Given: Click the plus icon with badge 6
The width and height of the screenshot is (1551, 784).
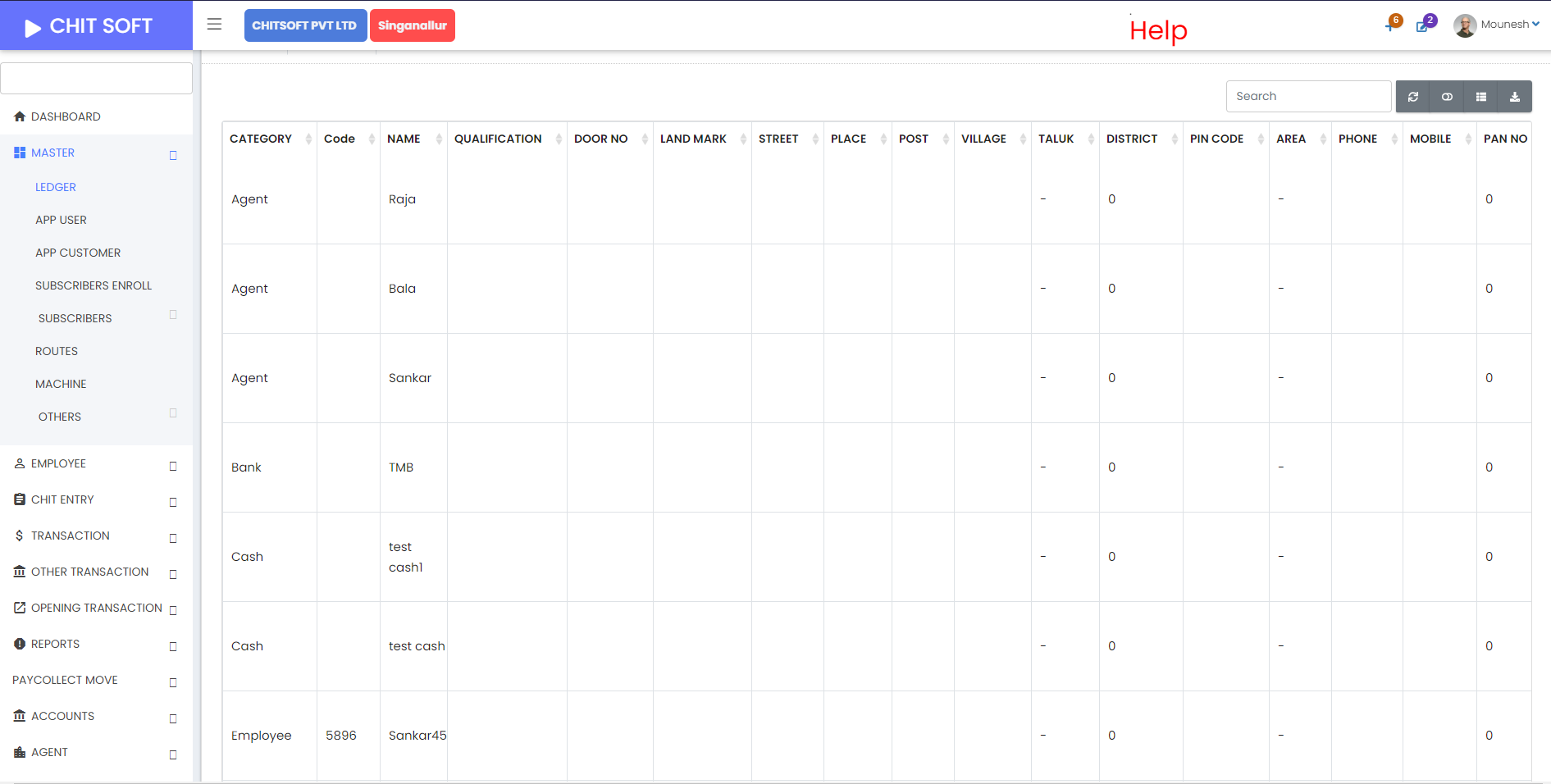Looking at the screenshot, I should point(1391,25).
